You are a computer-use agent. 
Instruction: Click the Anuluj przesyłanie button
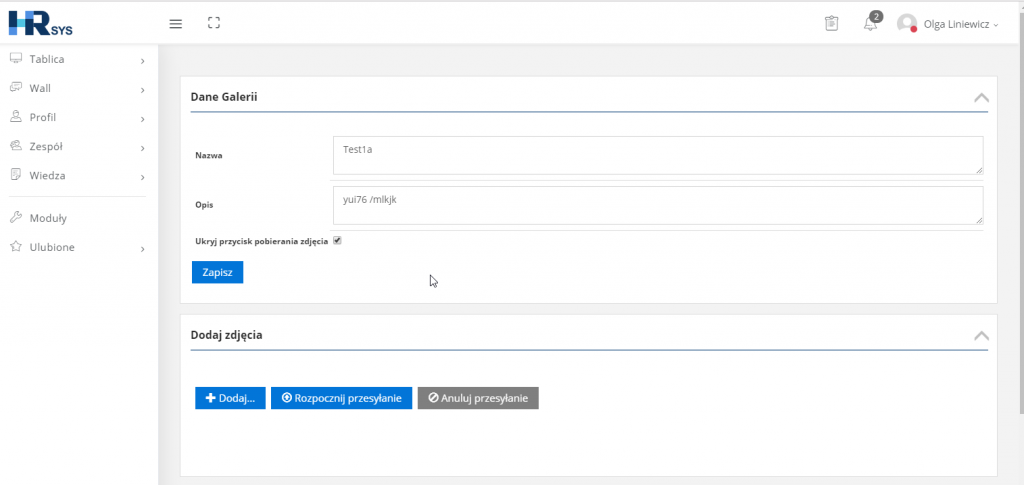tap(478, 398)
